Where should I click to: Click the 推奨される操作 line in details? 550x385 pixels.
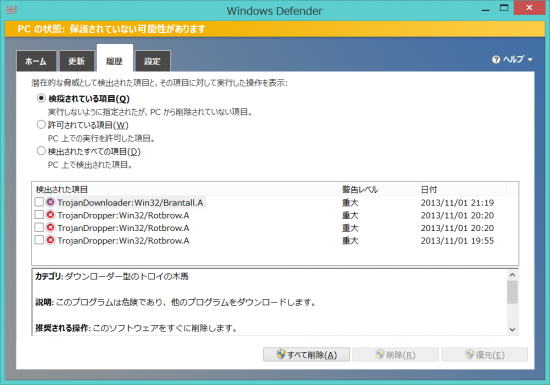coord(136,328)
